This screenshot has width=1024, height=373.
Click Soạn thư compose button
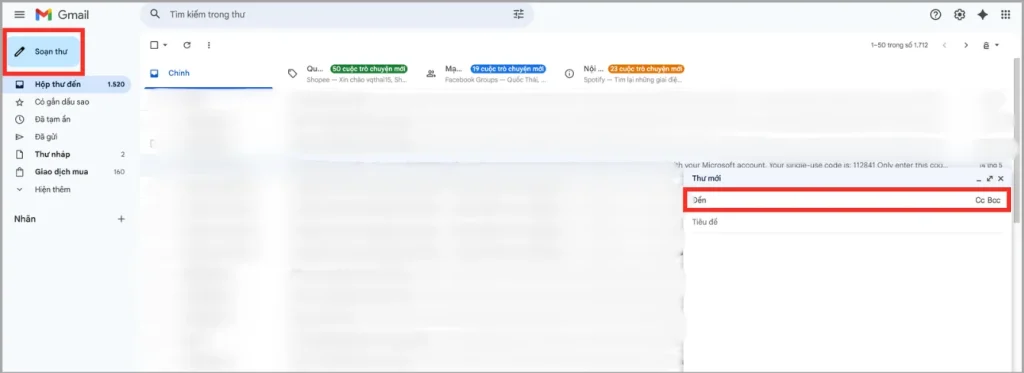pyautogui.click(x=43, y=52)
